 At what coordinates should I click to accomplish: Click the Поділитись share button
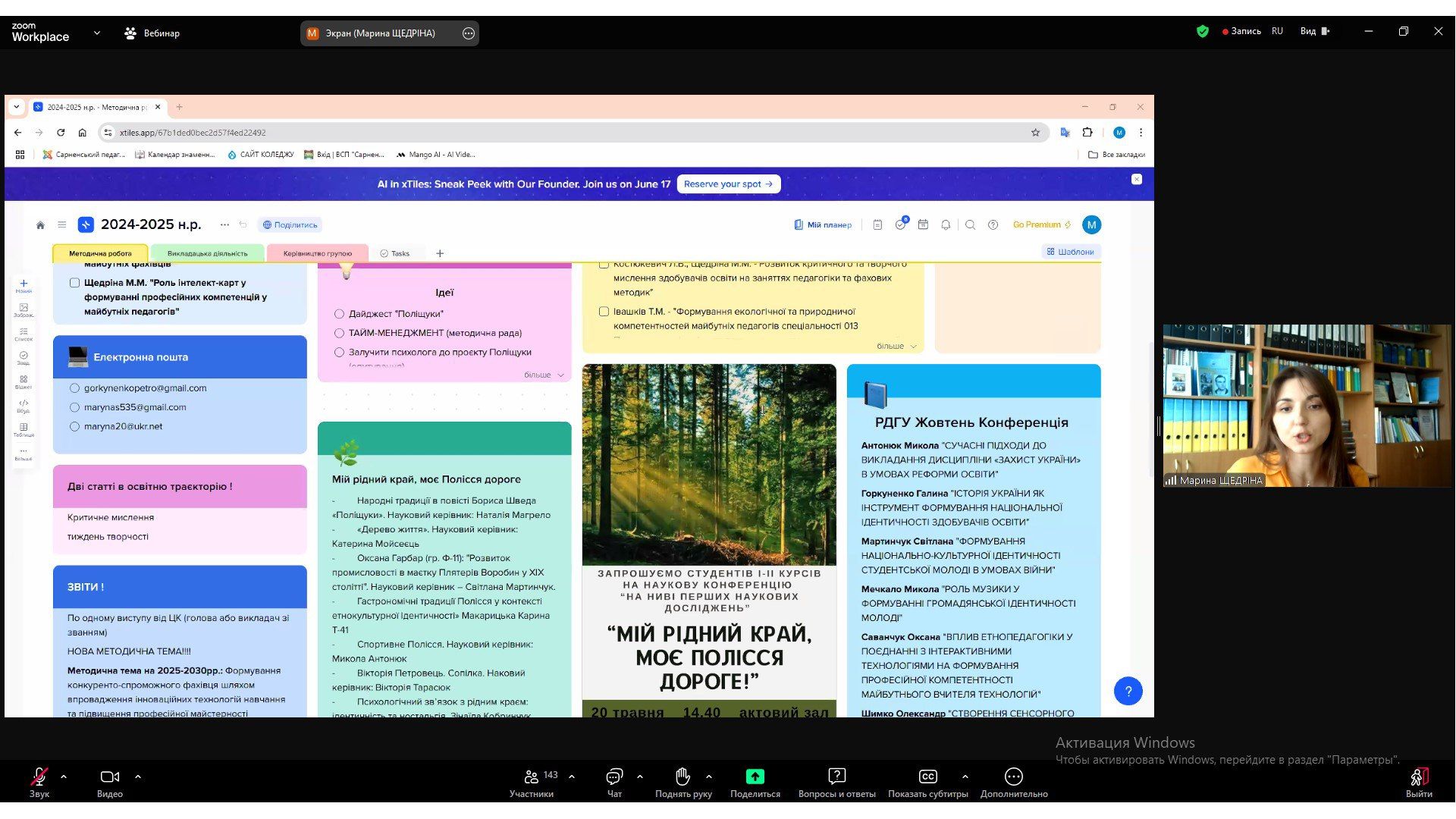290,225
